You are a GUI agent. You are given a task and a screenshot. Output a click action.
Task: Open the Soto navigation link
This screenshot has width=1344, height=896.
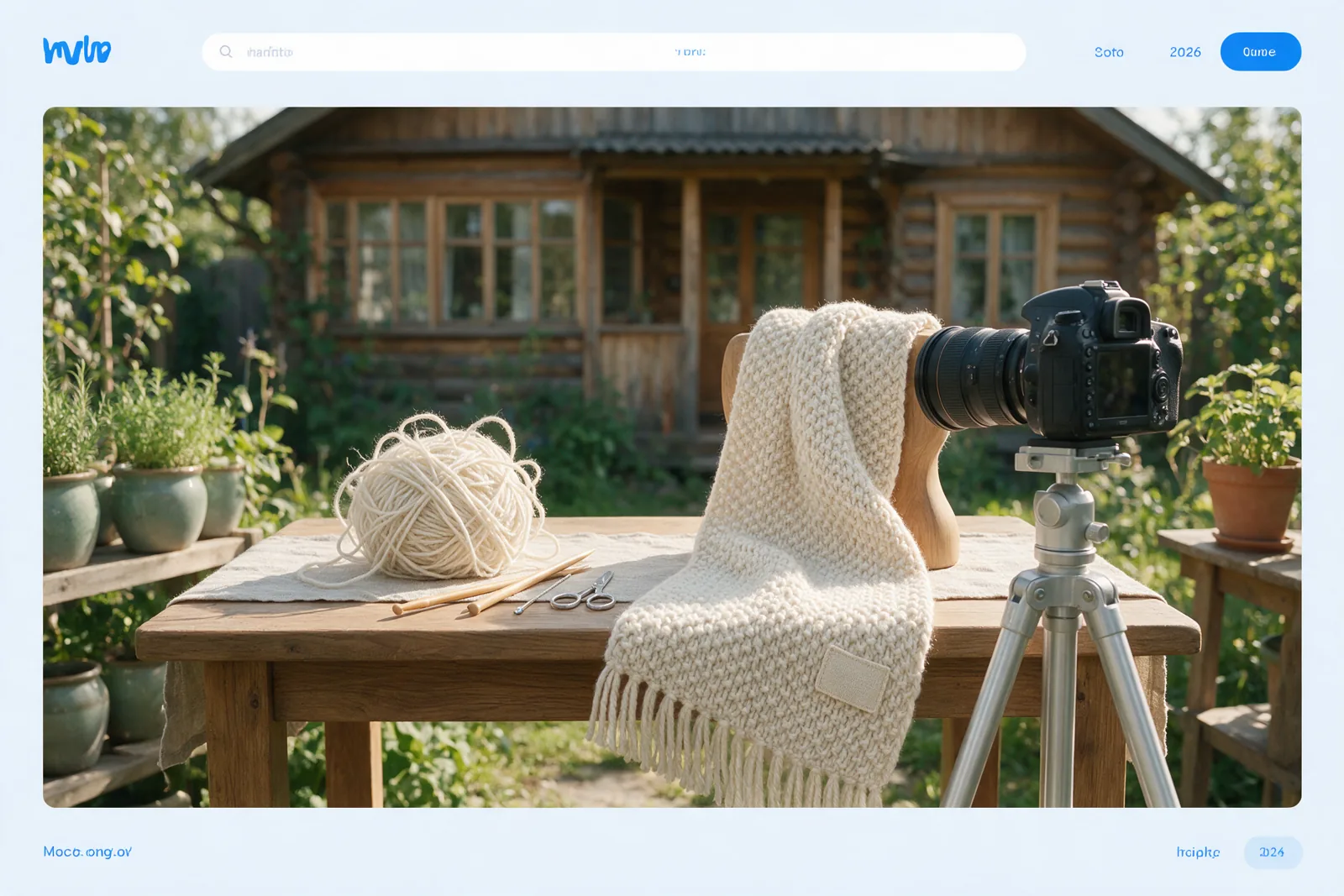1109,52
